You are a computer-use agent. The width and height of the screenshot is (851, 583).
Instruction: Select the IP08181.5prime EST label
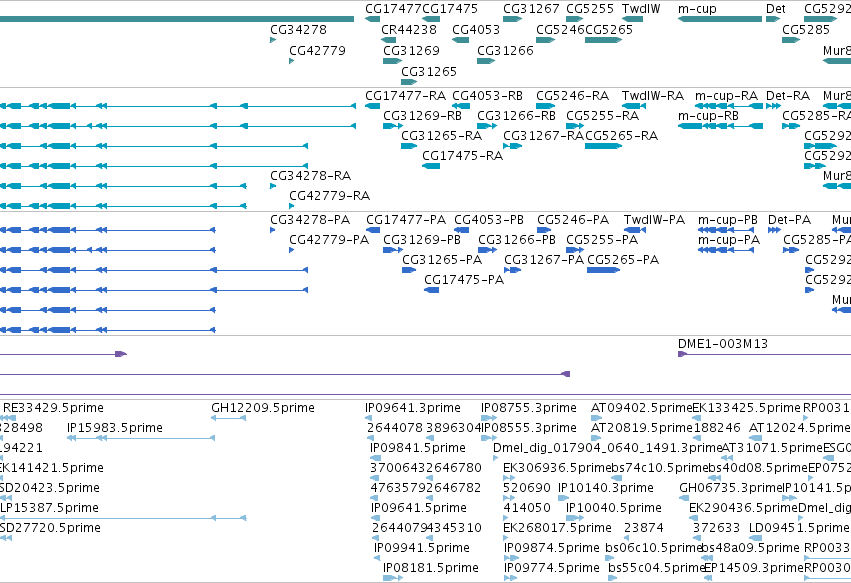pos(431,568)
